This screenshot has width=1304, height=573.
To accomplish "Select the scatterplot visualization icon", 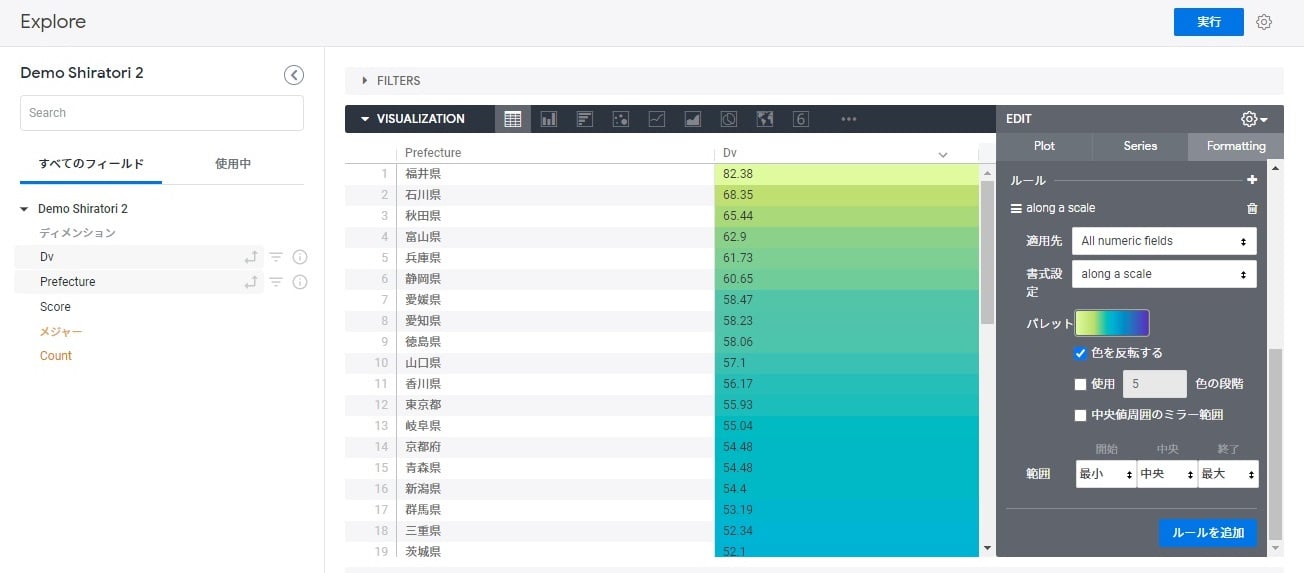I will [620, 119].
